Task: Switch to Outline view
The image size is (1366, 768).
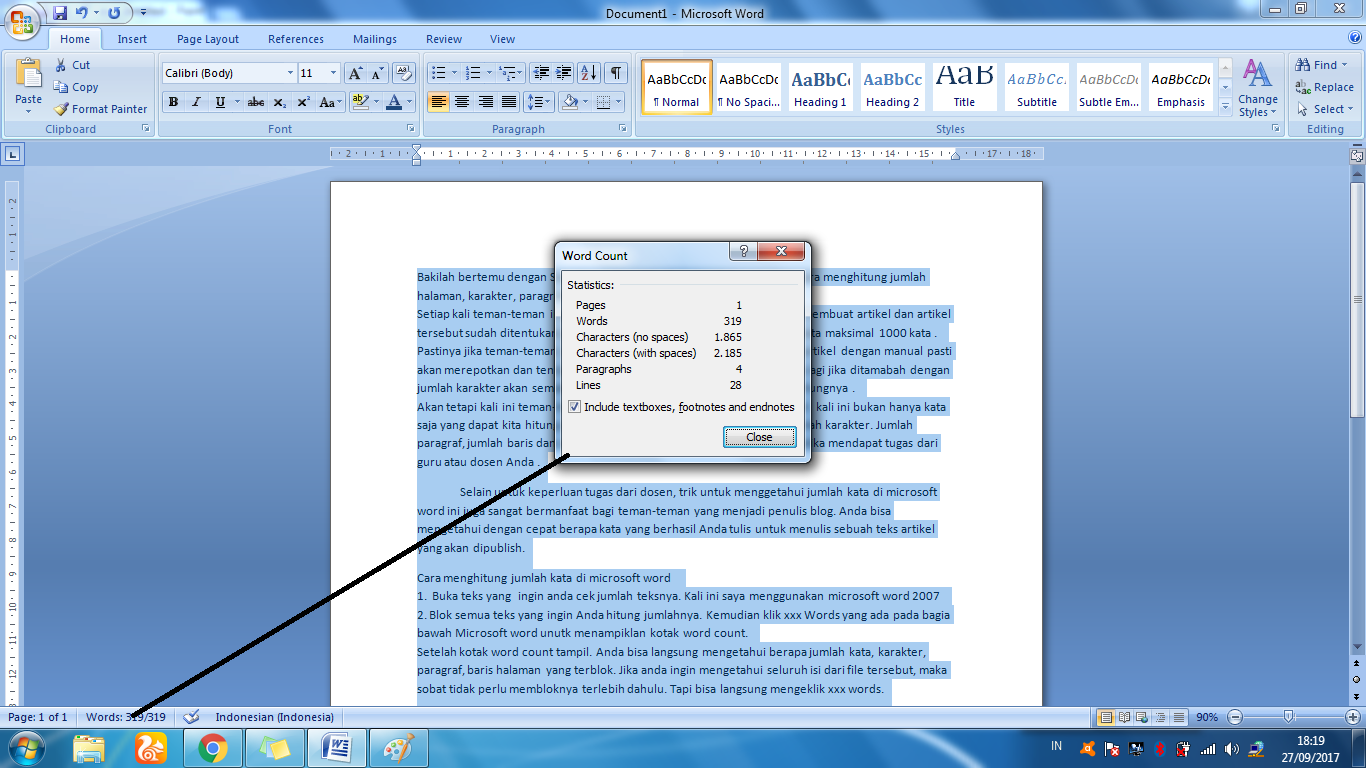Action: (x=1161, y=717)
